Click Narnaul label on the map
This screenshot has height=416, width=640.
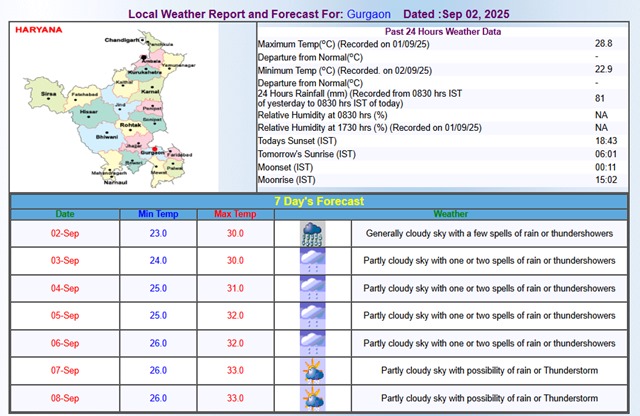pyautogui.click(x=116, y=182)
